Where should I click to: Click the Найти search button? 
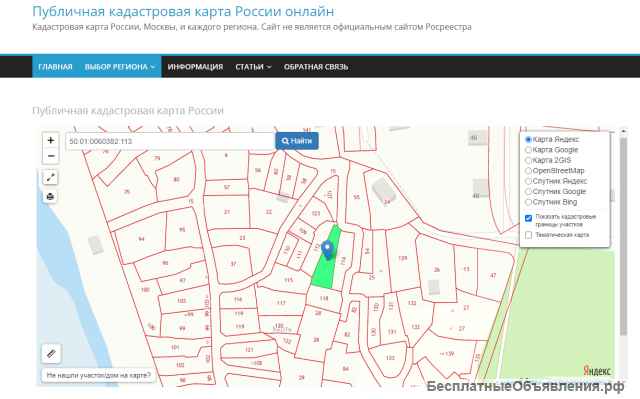pos(297,141)
